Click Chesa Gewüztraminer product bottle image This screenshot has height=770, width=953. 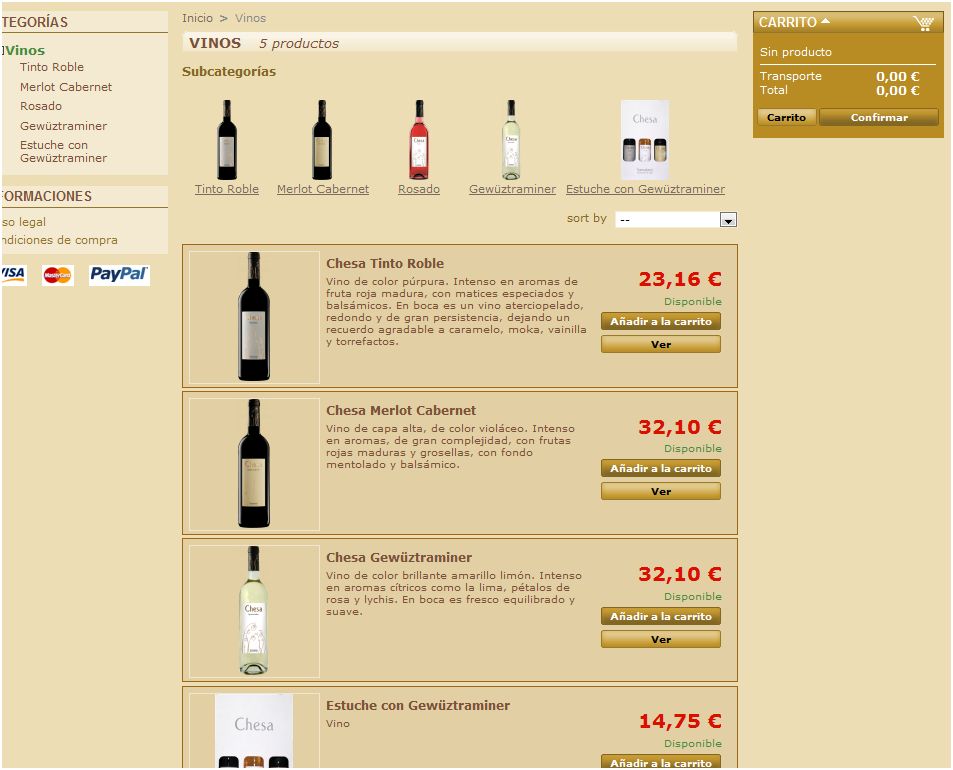[254, 611]
